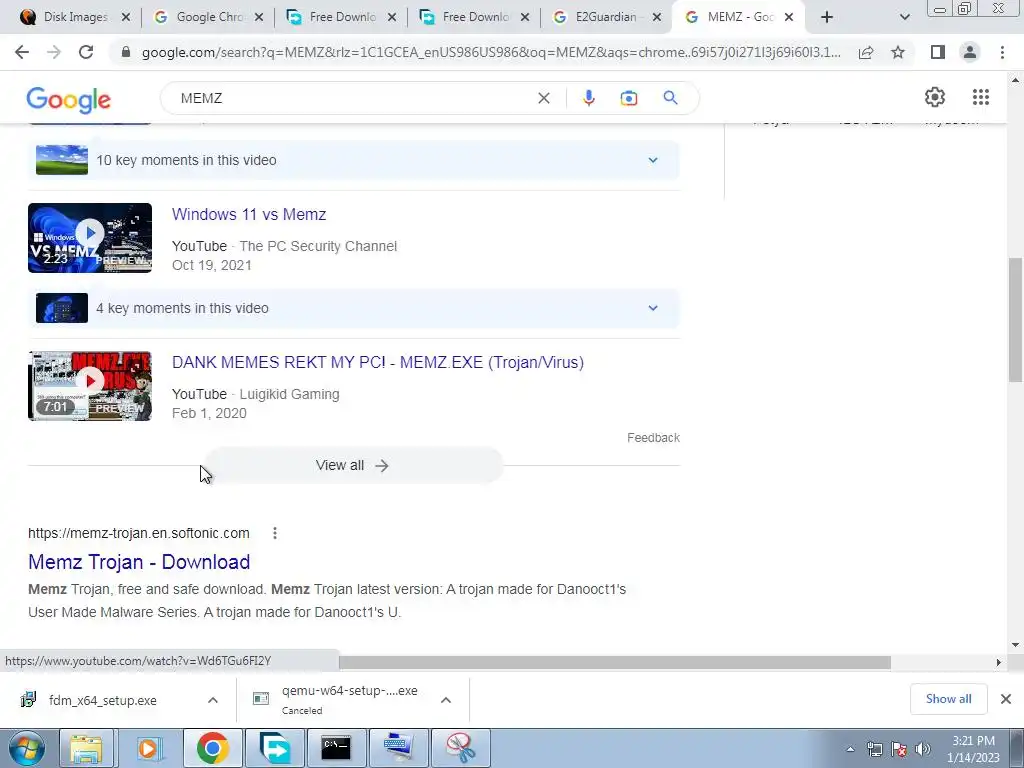Screen dimensions: 1024x768
Task: Open the Snipping Tool in the taskbar
Action: pos(461,748)
